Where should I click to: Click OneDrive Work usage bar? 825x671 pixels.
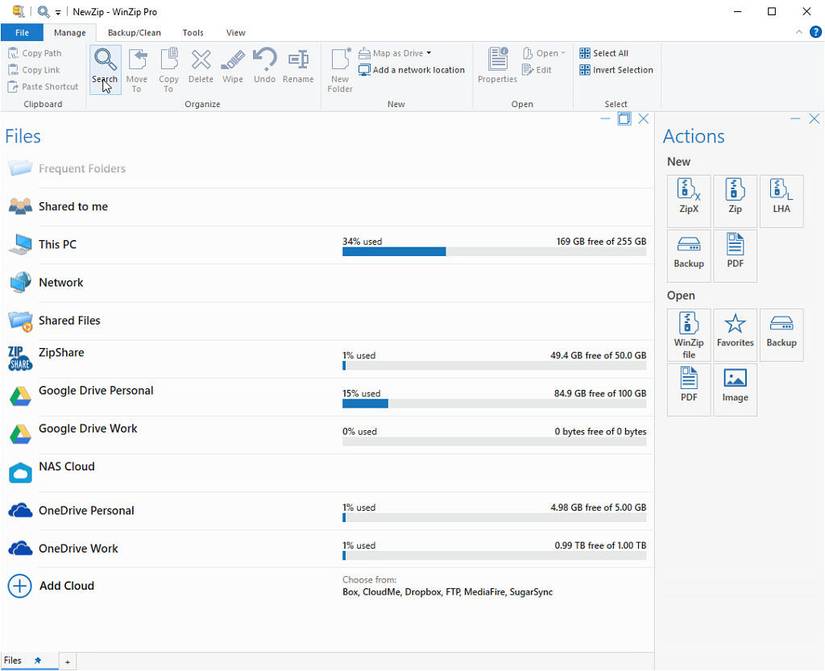pos(494,556)
